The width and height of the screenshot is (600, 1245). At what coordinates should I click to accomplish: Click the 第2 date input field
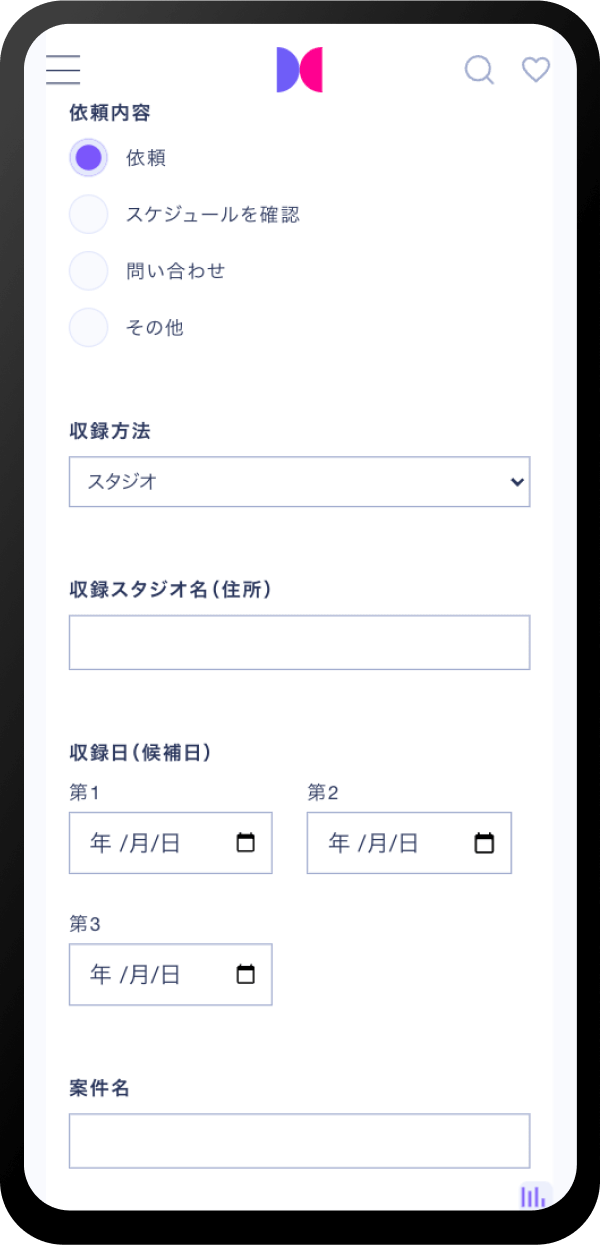[x=390, y=843]
